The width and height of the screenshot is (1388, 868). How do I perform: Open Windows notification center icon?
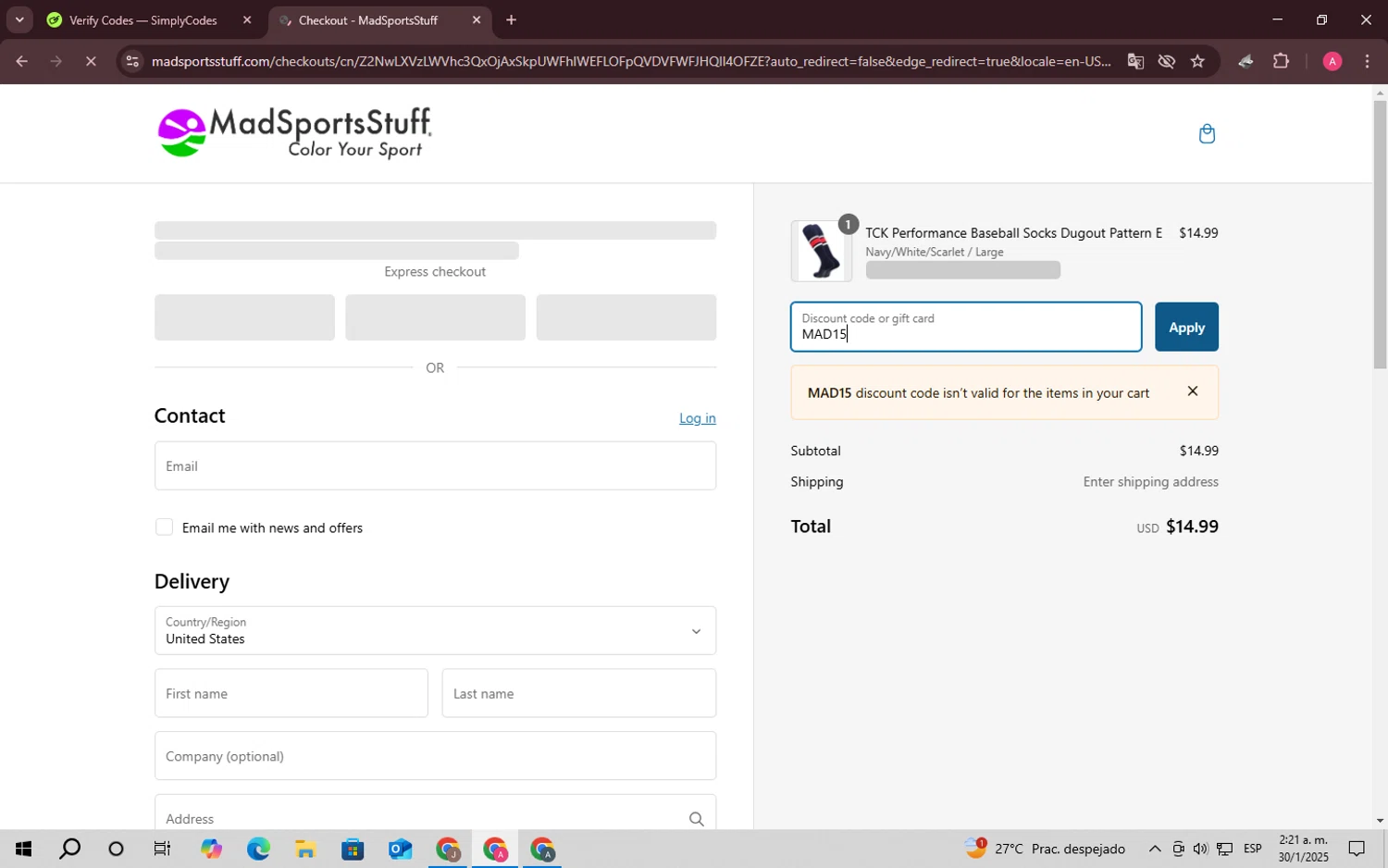[1357, 849]
